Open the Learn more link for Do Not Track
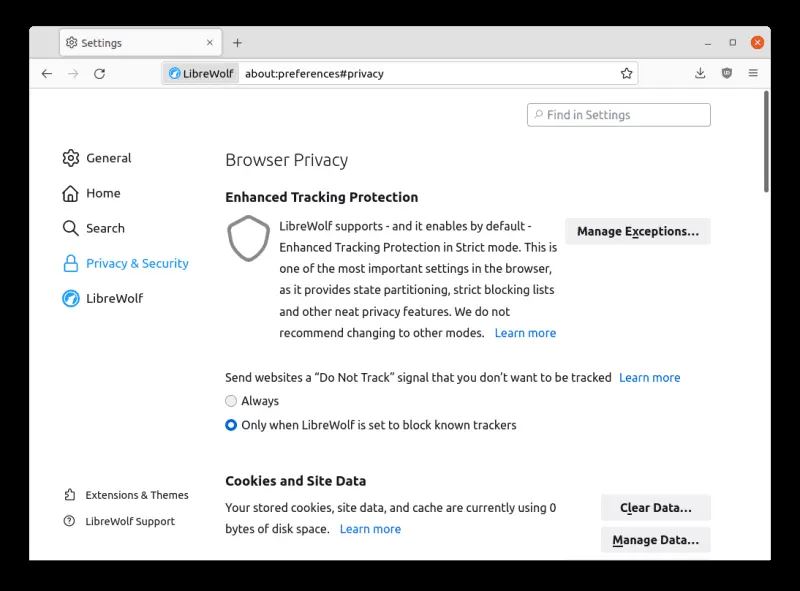 [x=649, y=378]
